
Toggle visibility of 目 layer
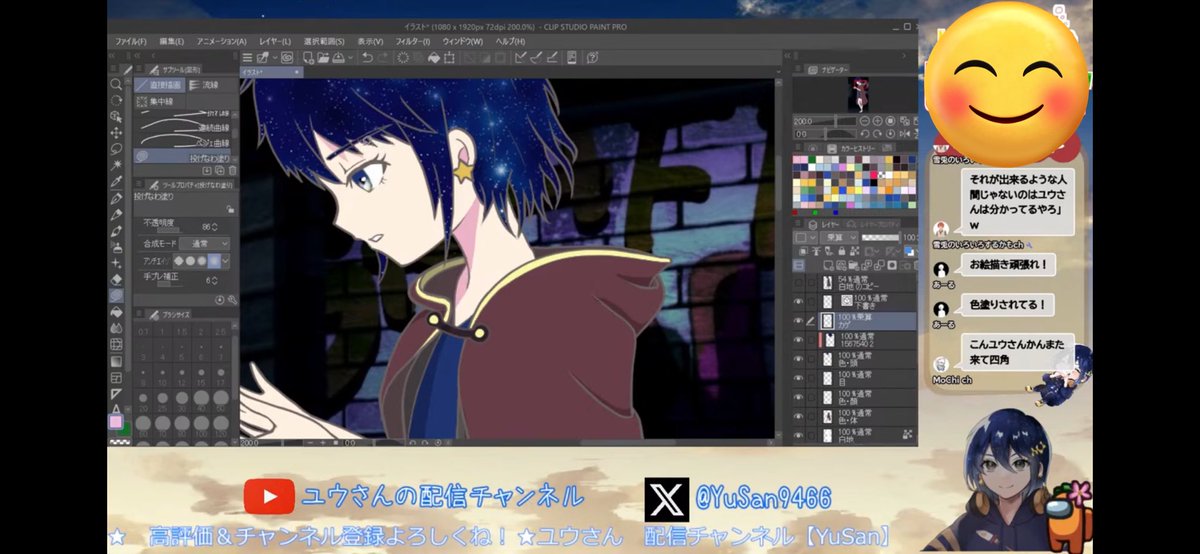[x=799, y=378]
